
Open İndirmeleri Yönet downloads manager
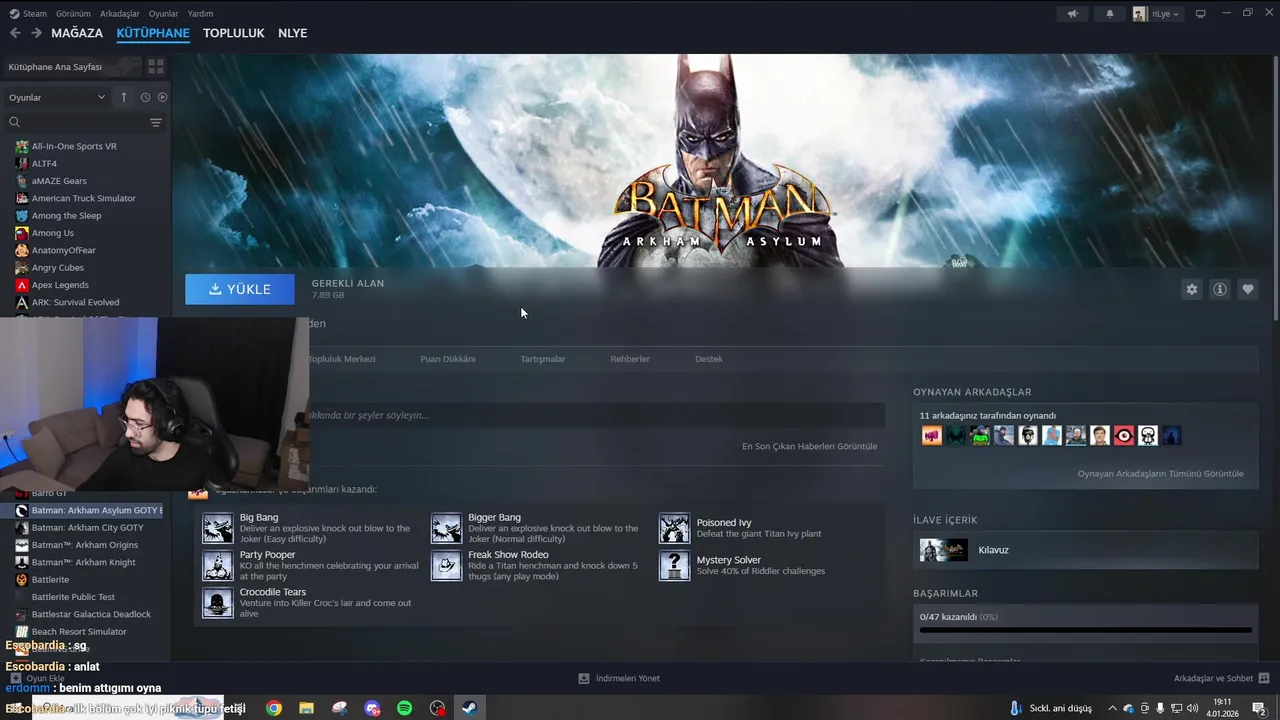tap(619, 678)
